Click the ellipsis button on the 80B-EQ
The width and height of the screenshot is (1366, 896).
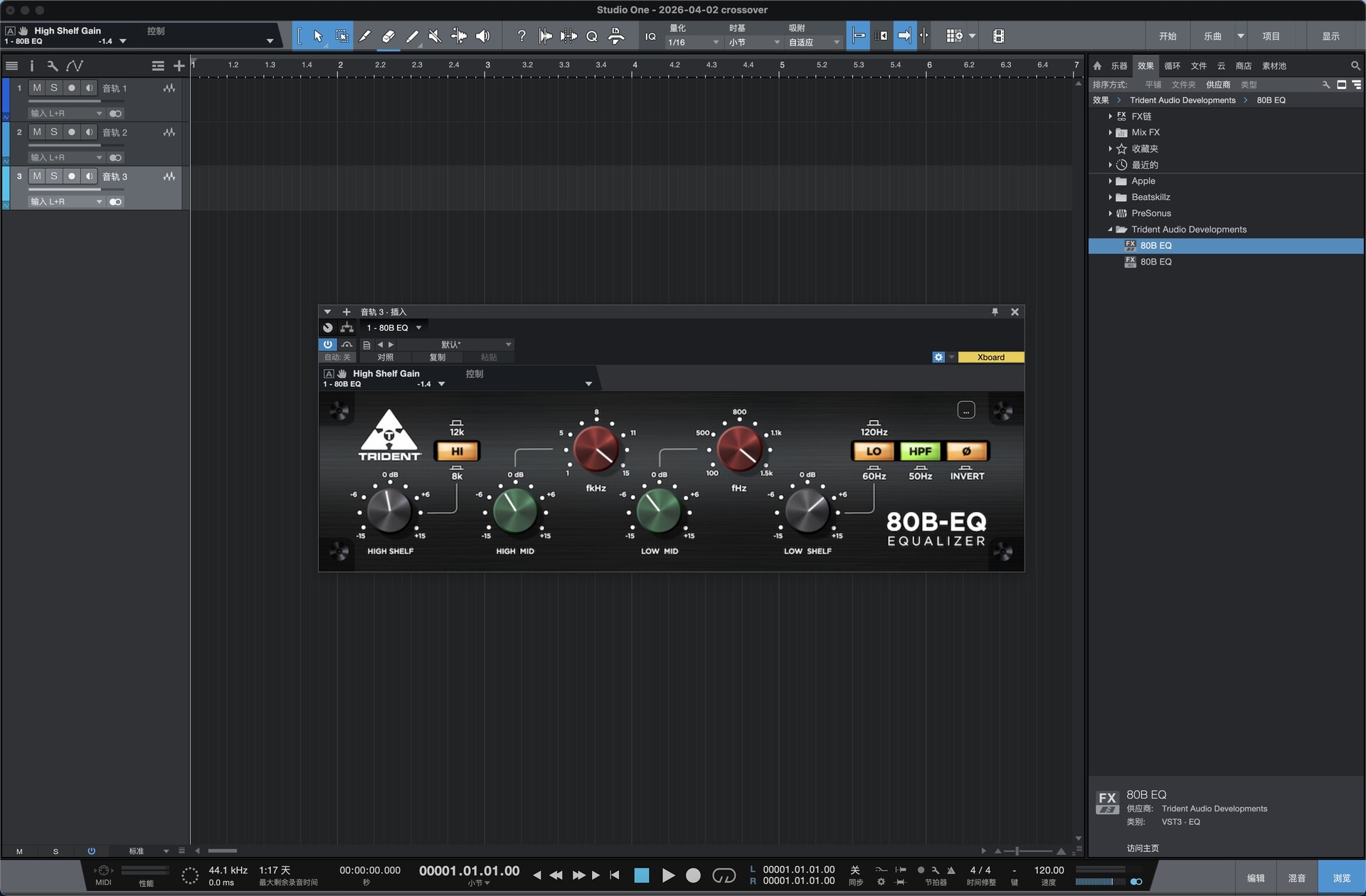966,410
